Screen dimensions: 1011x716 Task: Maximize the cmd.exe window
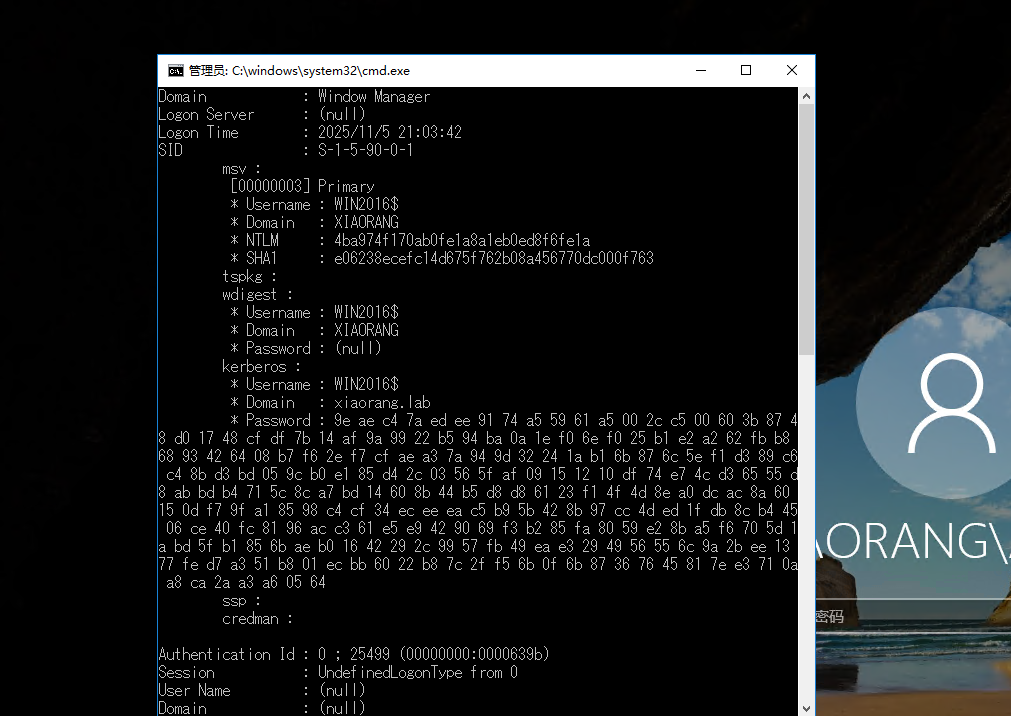[746, 70]
